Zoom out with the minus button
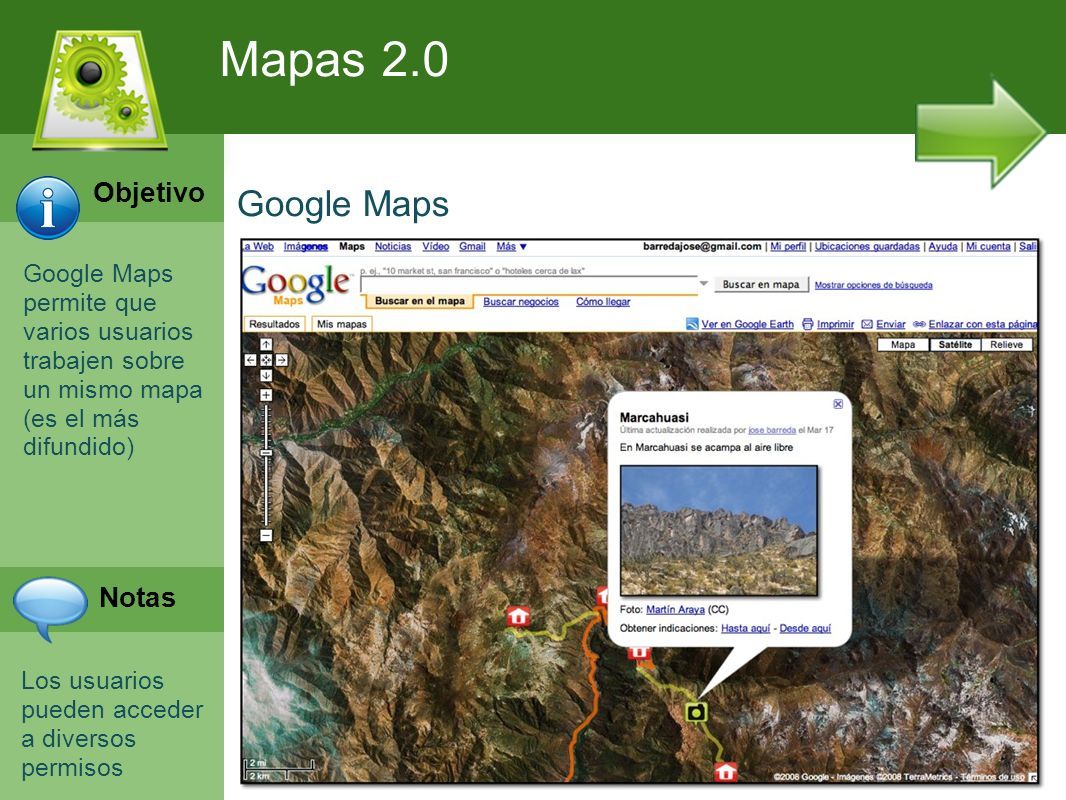This screenshot has height=800, width=1066. point(266,536)
